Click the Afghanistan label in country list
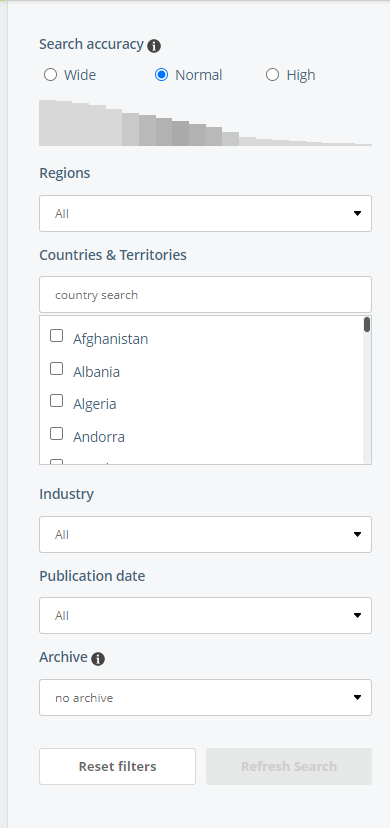The image size is (390, 828). (110, 339)
